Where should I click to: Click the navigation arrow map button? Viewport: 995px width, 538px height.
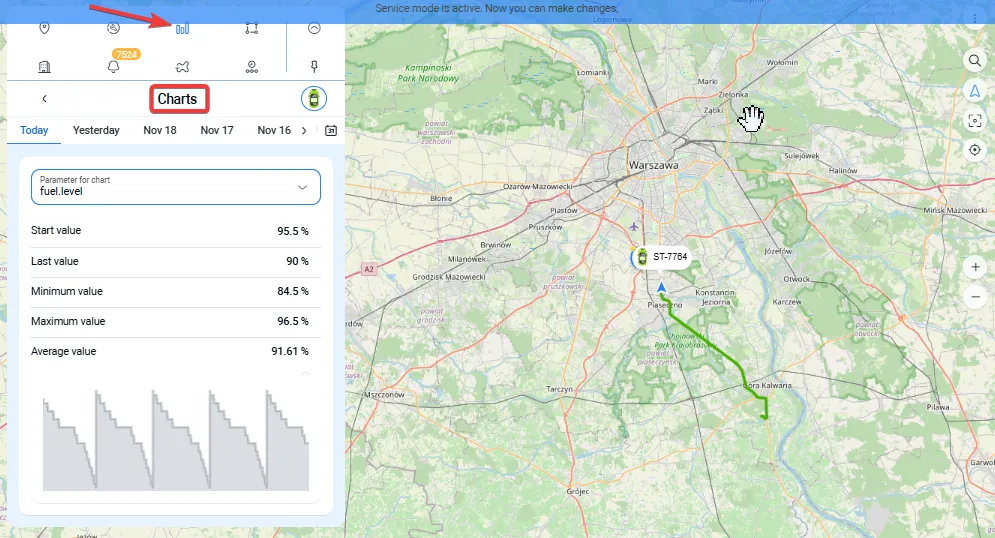(x=975, y=91)
